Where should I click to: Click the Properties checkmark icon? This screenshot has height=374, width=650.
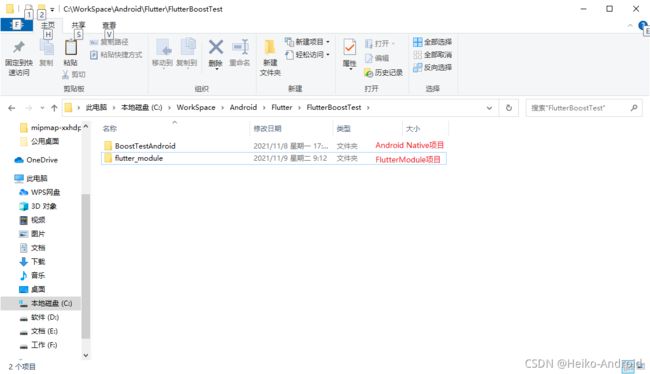click(x=349, y=48)
